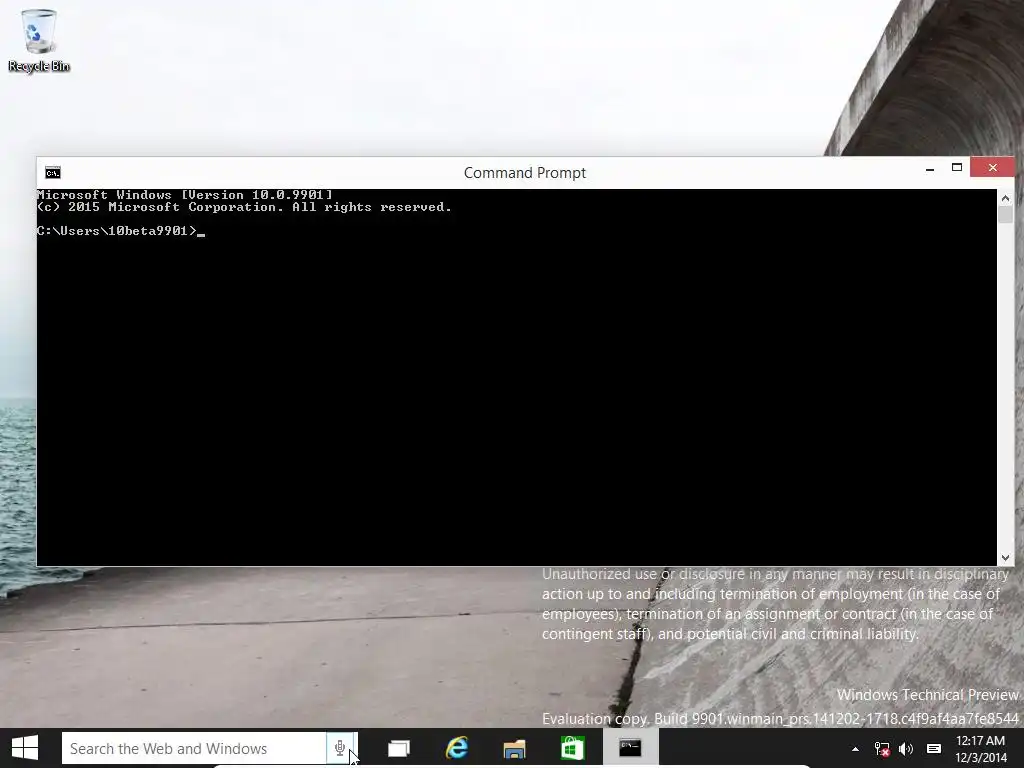The width and height of the screenshot is (1024, 768).
Task: Activate the microphone voice search icon
Action: point(340,748)
